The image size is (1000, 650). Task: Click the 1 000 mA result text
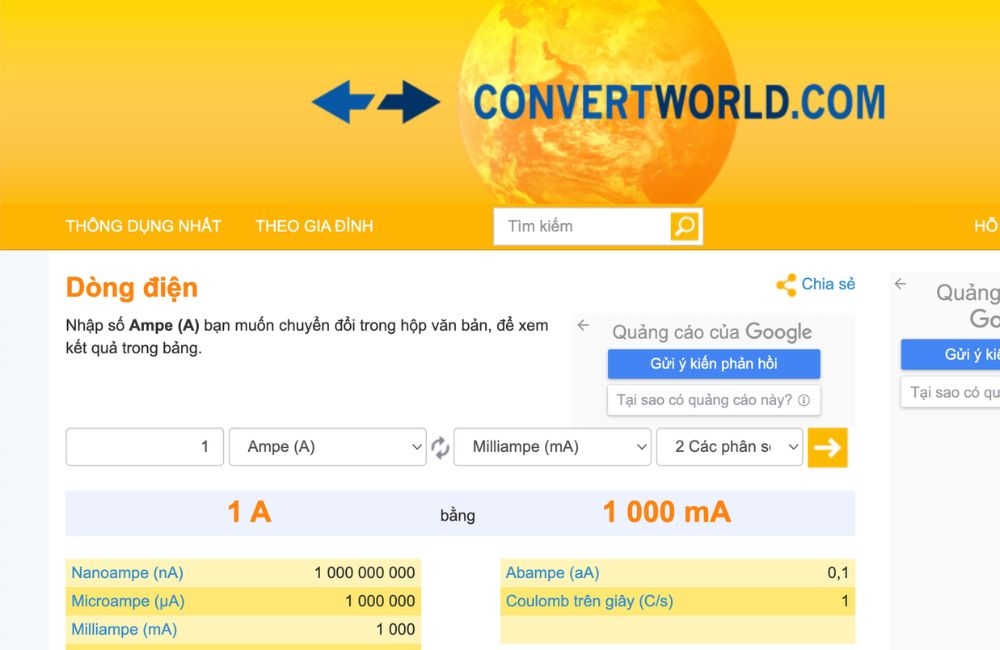667,512
